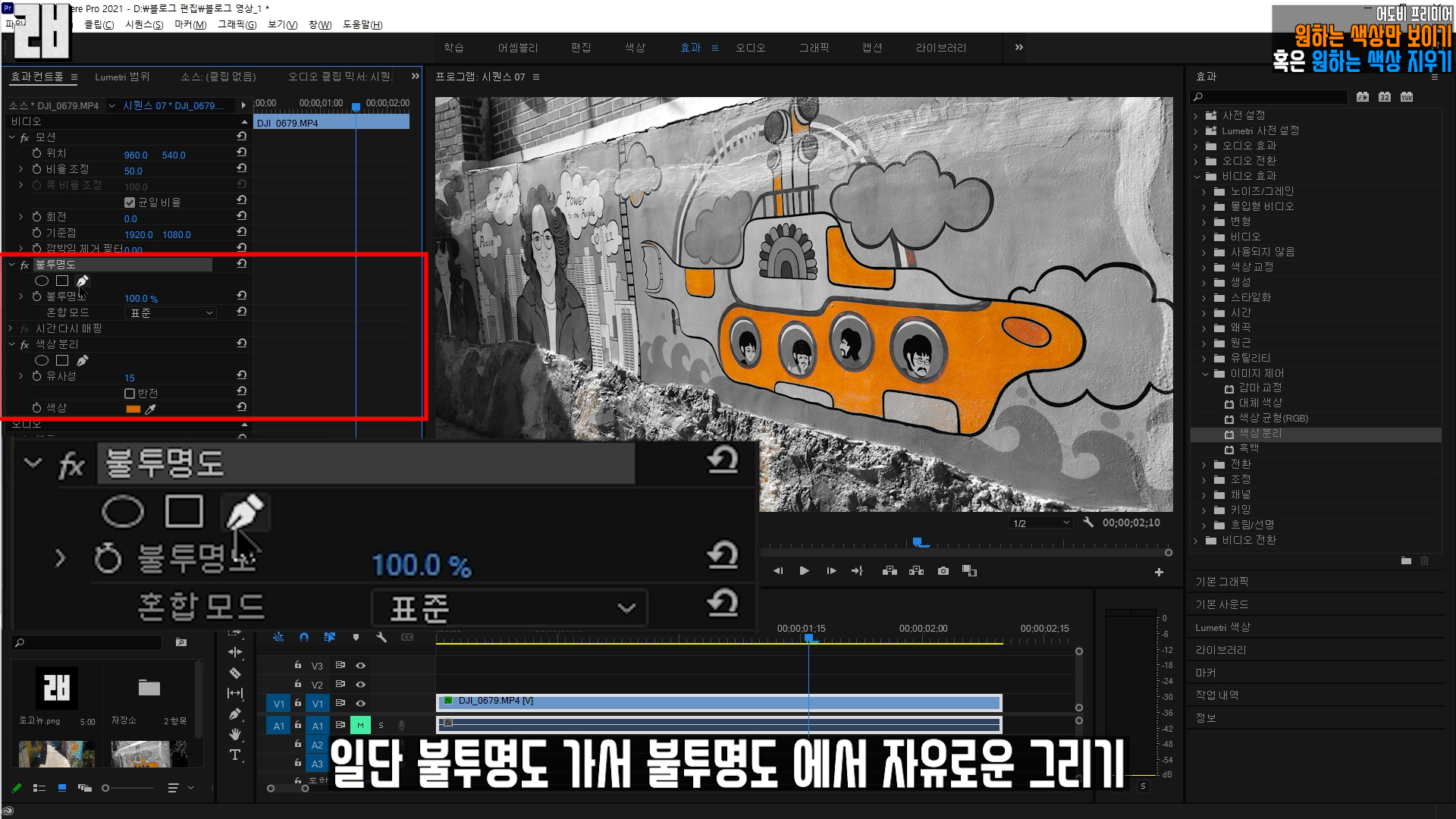Uncheck the 균일 비율 checkbox

130,202
